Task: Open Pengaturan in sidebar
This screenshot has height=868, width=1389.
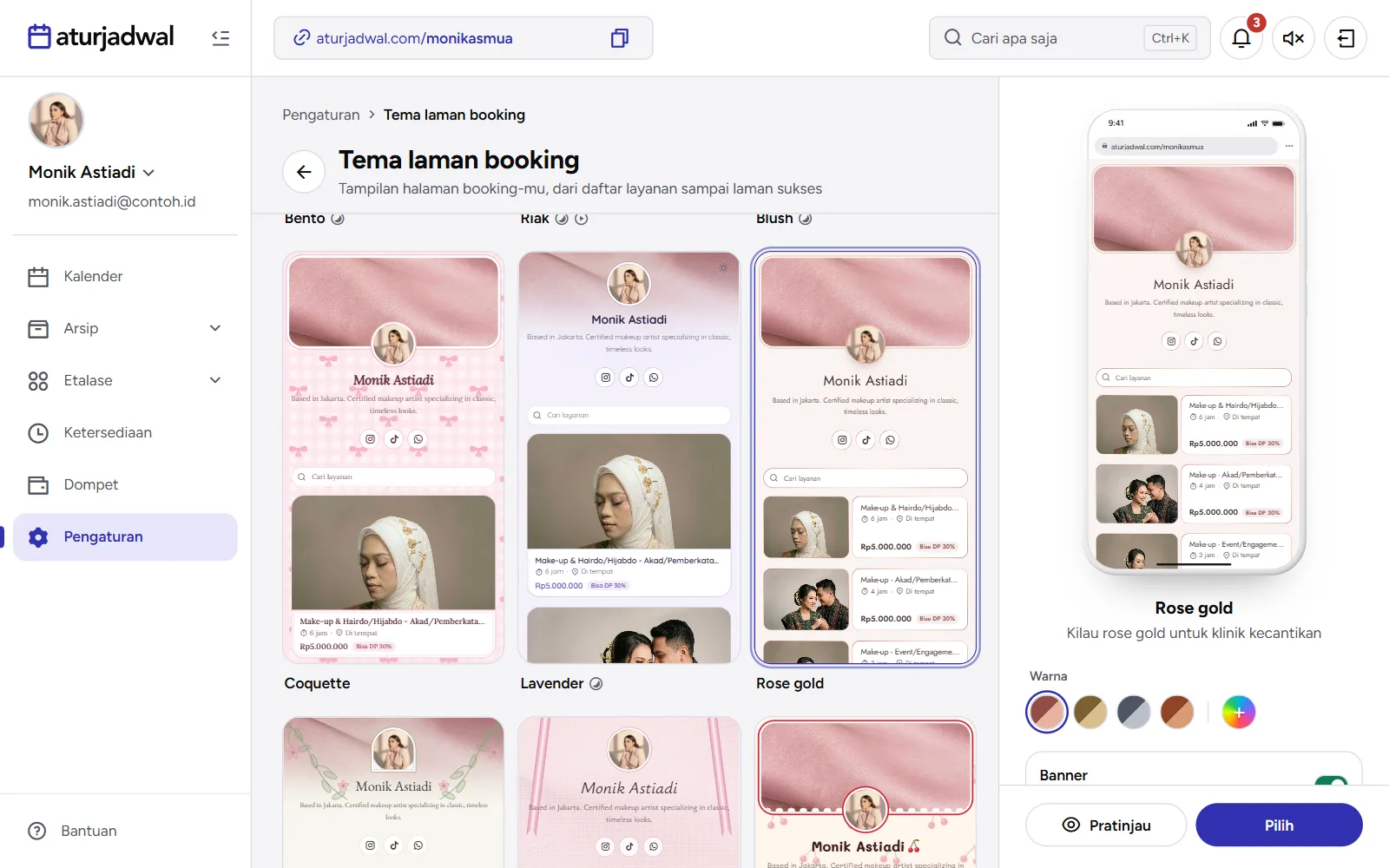Action: [x=125, y=536]
